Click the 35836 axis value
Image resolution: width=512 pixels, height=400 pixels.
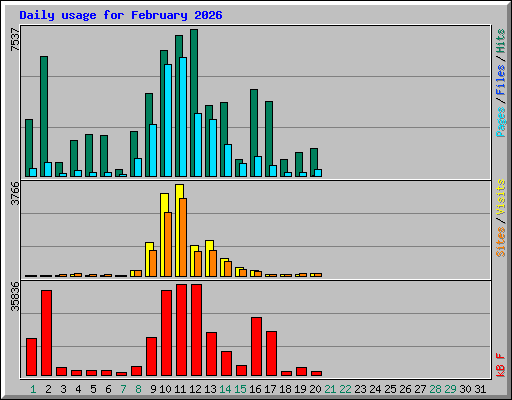click(15, 296)
